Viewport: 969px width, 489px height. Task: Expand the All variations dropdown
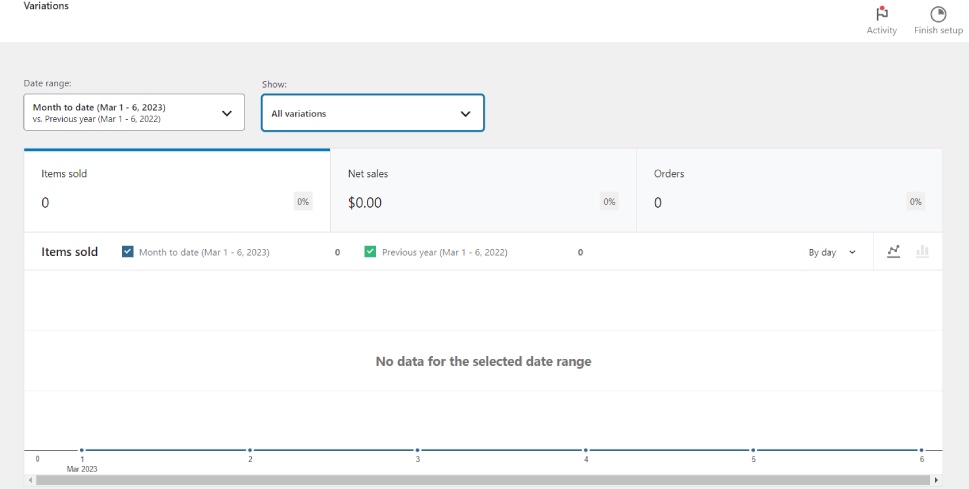point(372,113)
